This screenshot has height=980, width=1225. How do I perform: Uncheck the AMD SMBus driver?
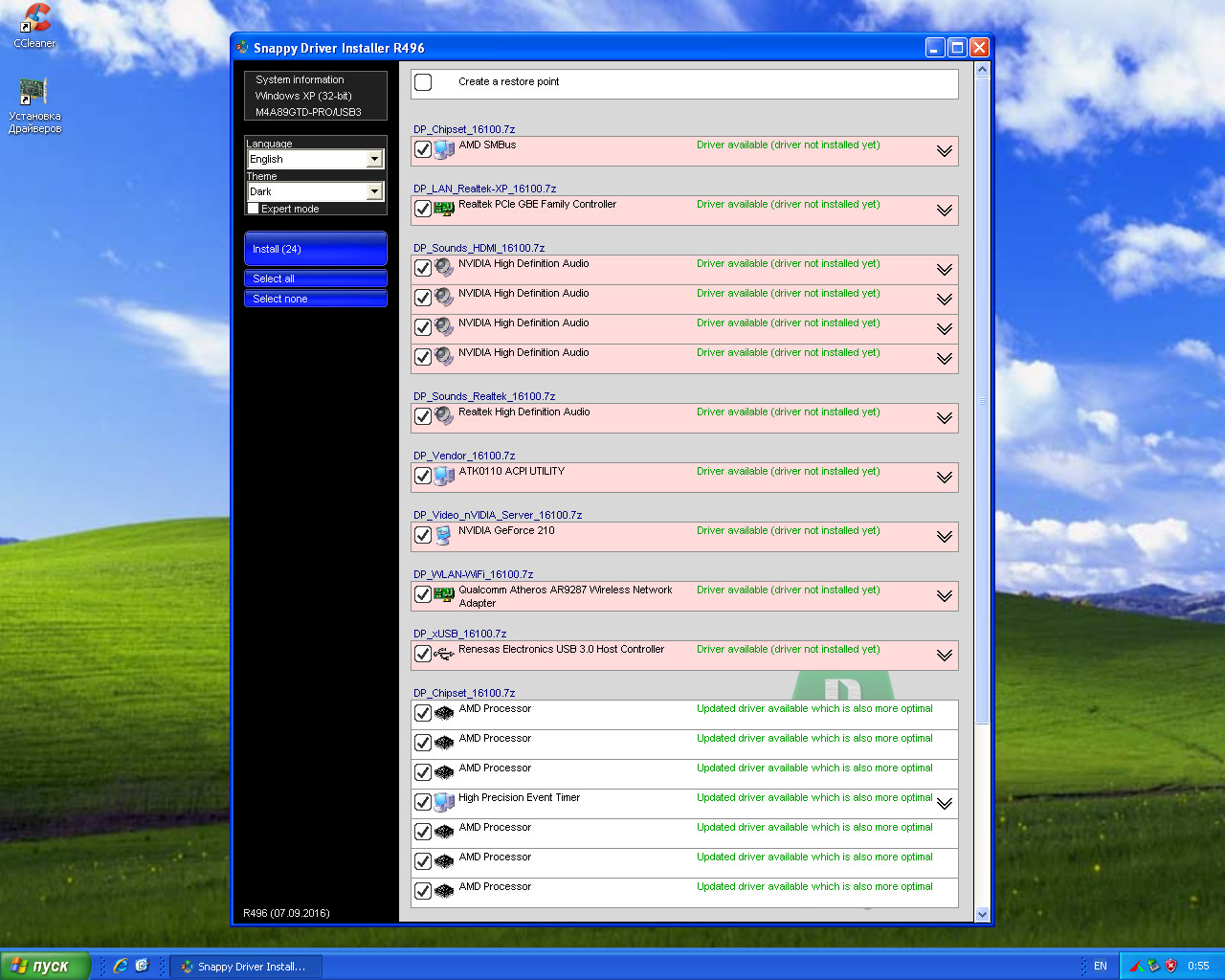(423, 150)
